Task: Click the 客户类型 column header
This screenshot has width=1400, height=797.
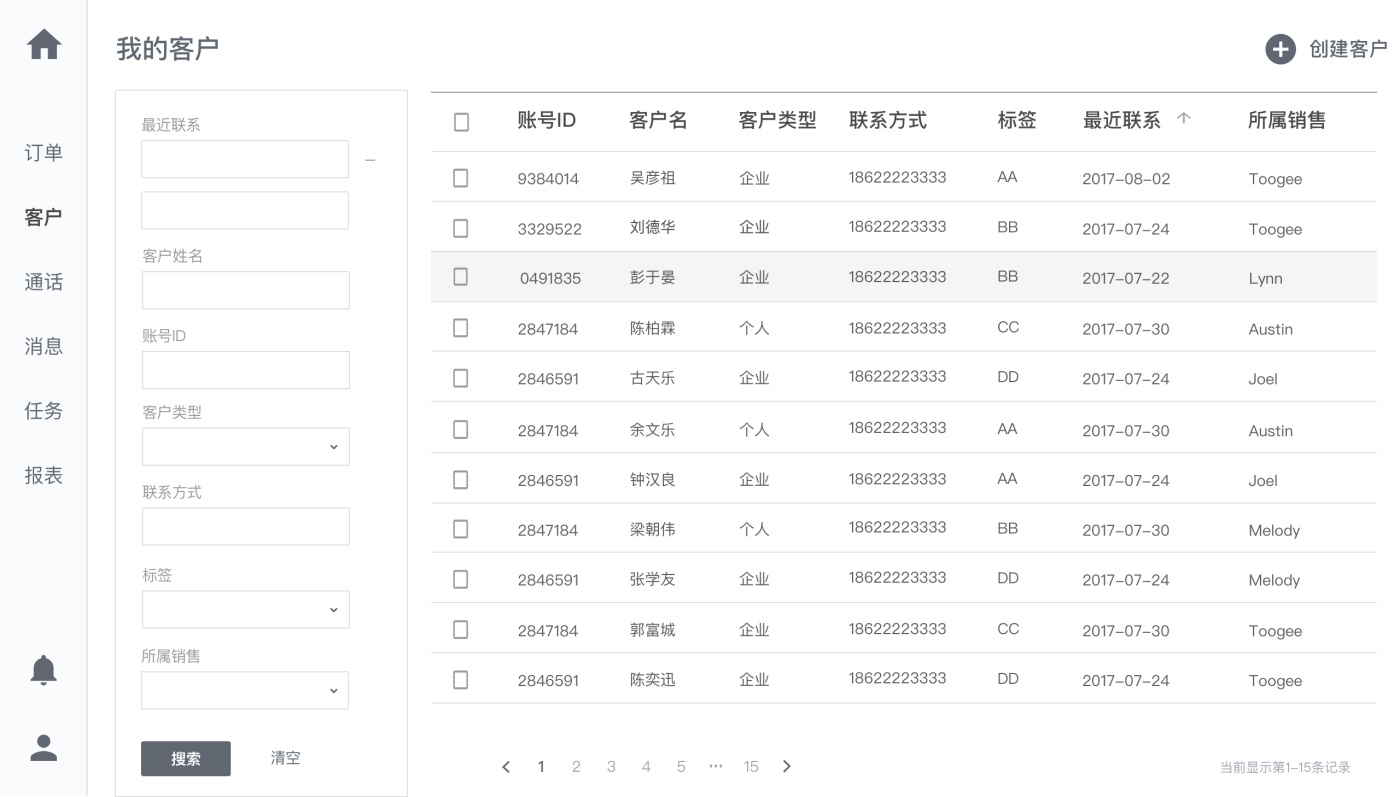Action: coord(778,121)
